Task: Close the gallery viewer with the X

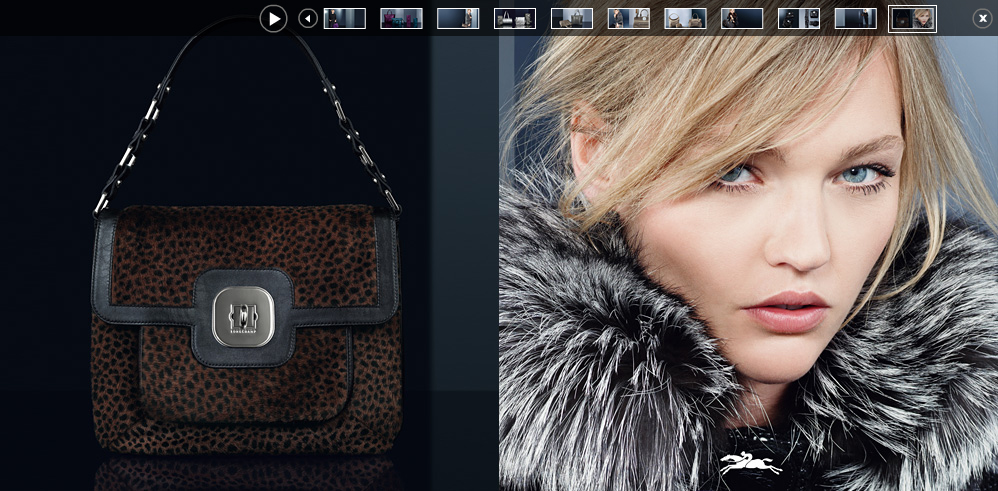Action: point(982,18)
